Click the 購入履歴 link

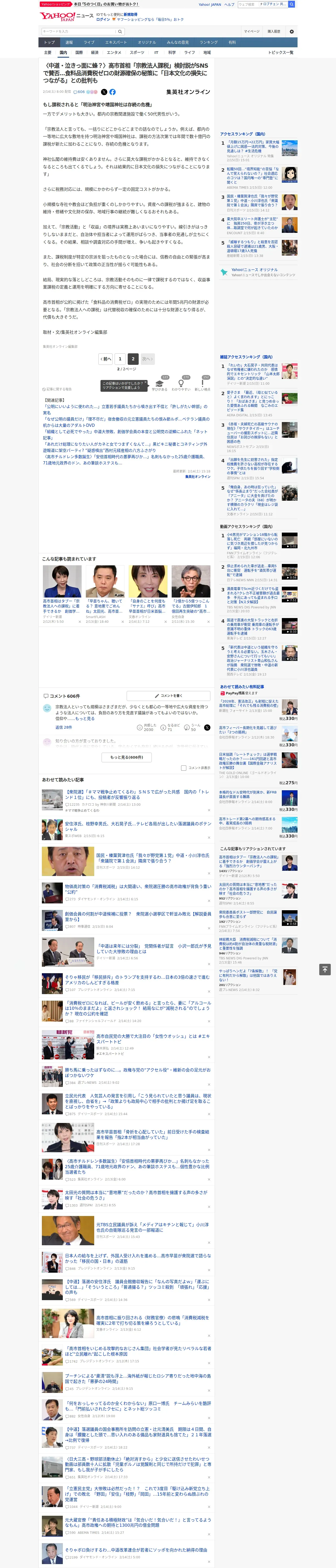click(x=274, y=31)
